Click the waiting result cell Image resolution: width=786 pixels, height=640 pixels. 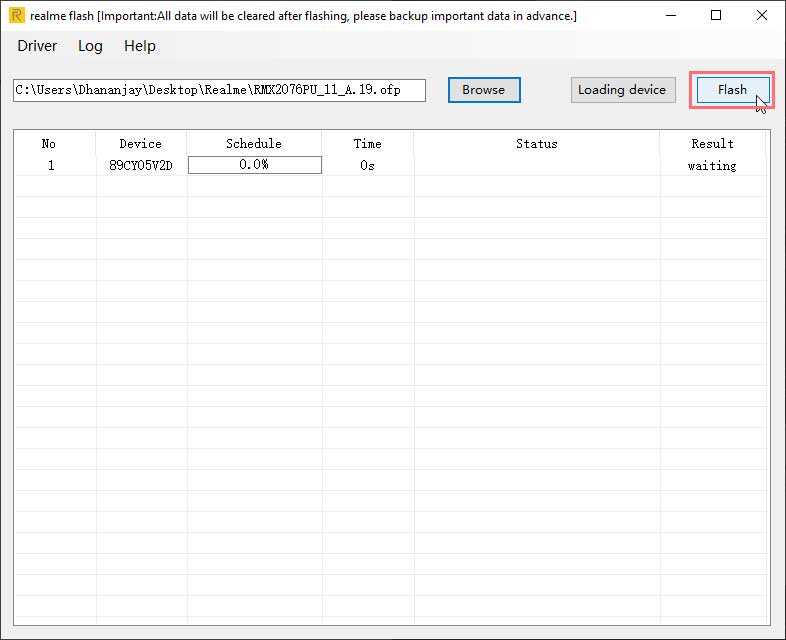(x=712, y=166)
